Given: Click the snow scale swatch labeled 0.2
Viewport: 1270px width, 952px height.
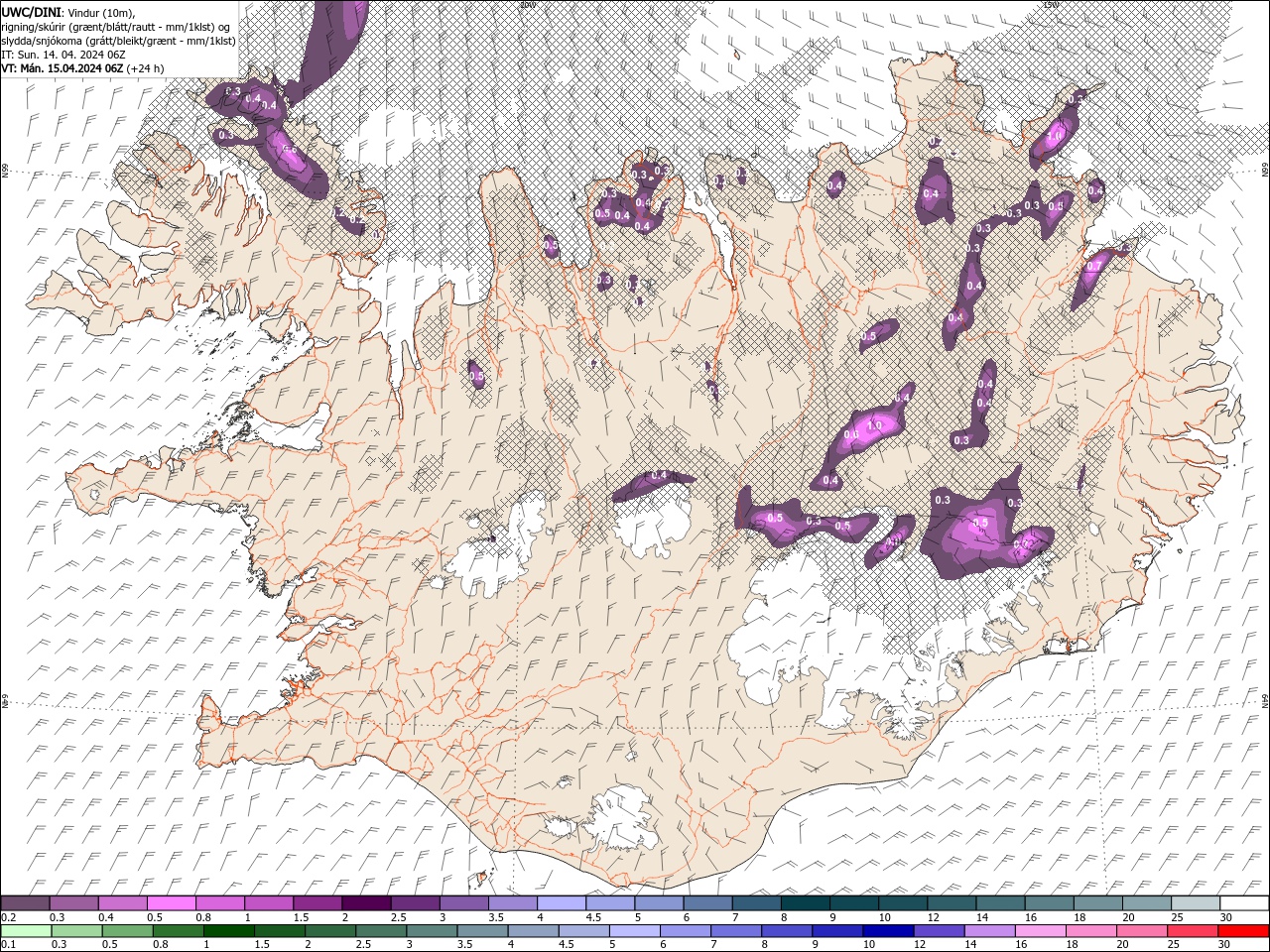Looking at the screenshot, I should pyautogui.click(x=25, y=903).
